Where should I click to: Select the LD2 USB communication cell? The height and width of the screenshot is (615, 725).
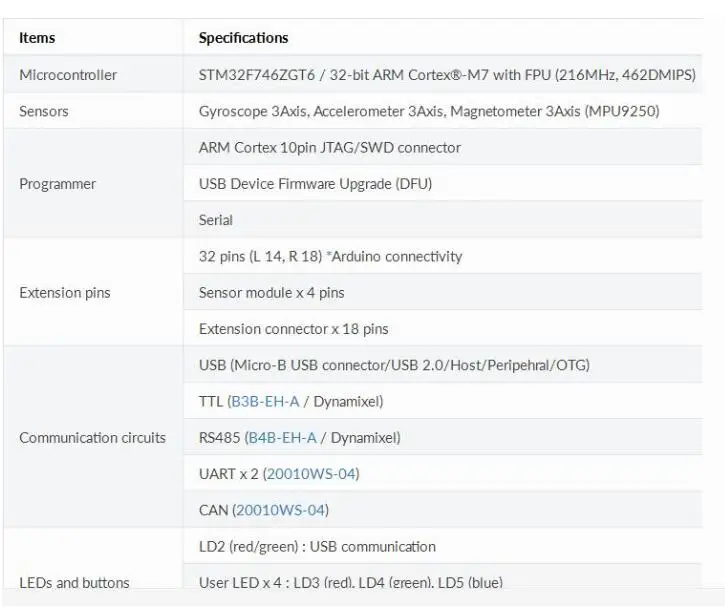tap(443, 547)
